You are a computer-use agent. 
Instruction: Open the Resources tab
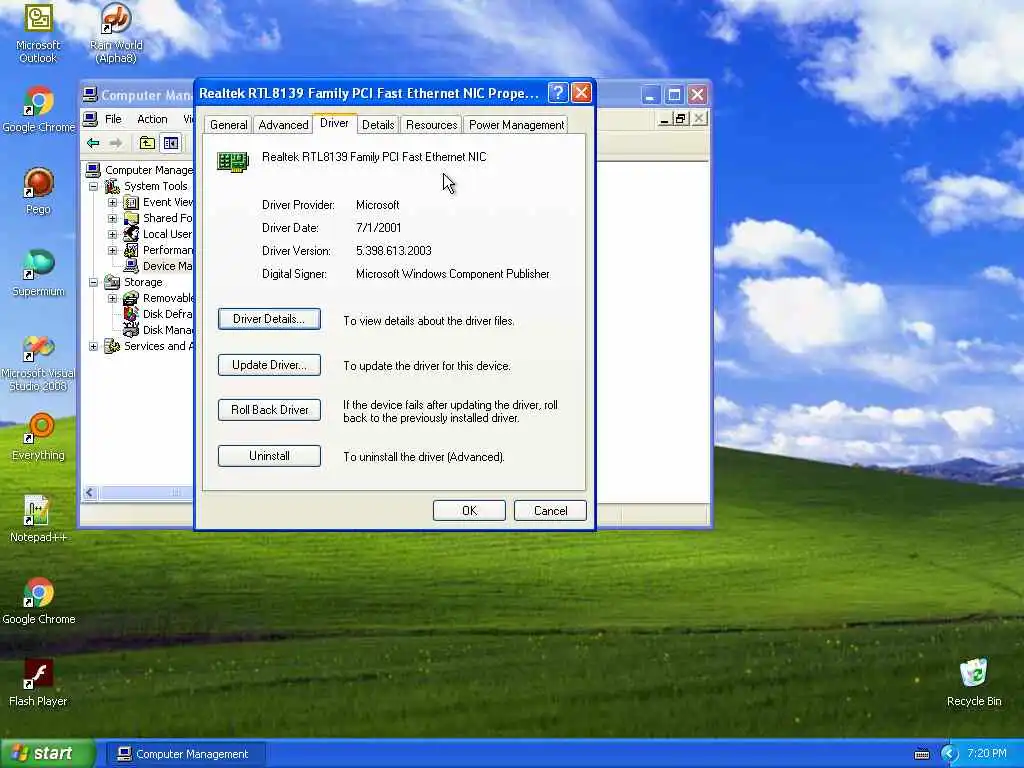coord(431,125)
